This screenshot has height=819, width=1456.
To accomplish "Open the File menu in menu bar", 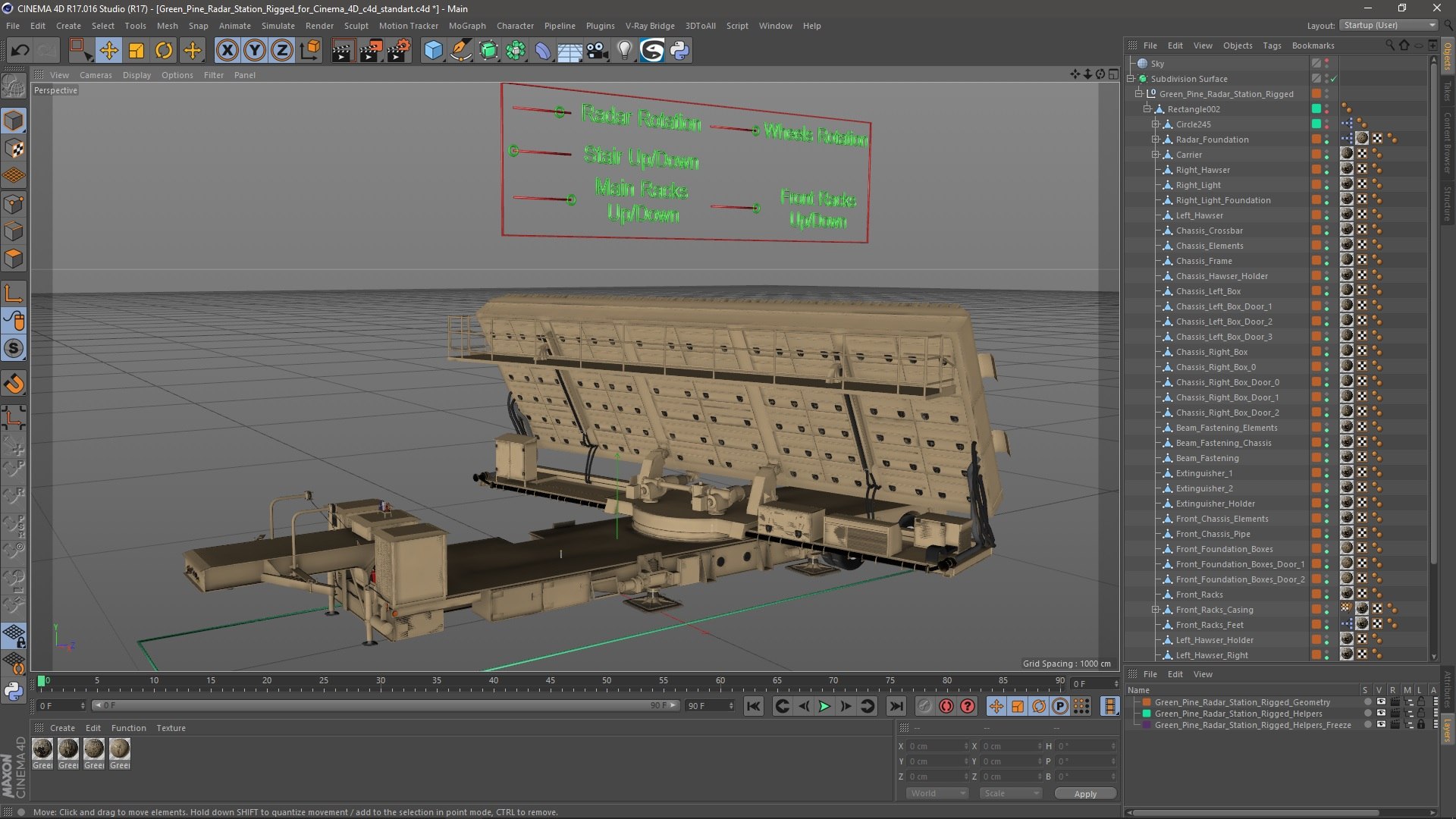I will 13,26.
